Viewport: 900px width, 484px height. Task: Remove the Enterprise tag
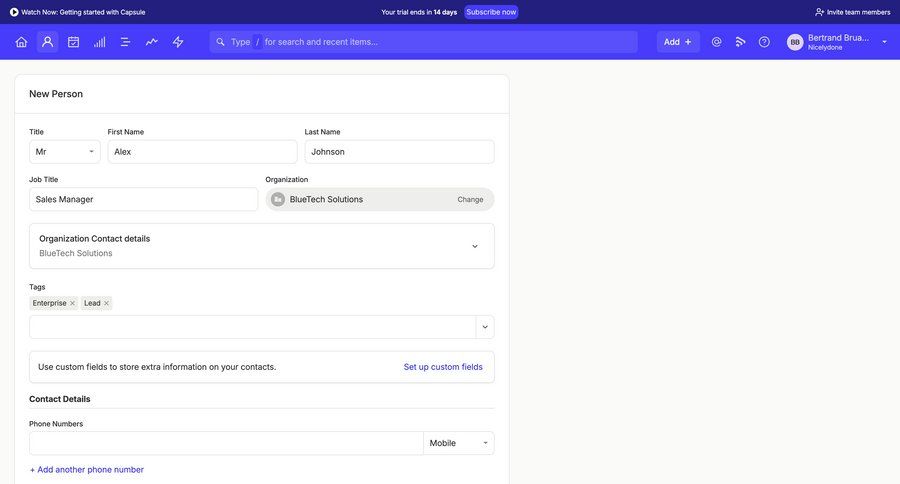click(x=72, y=303)
